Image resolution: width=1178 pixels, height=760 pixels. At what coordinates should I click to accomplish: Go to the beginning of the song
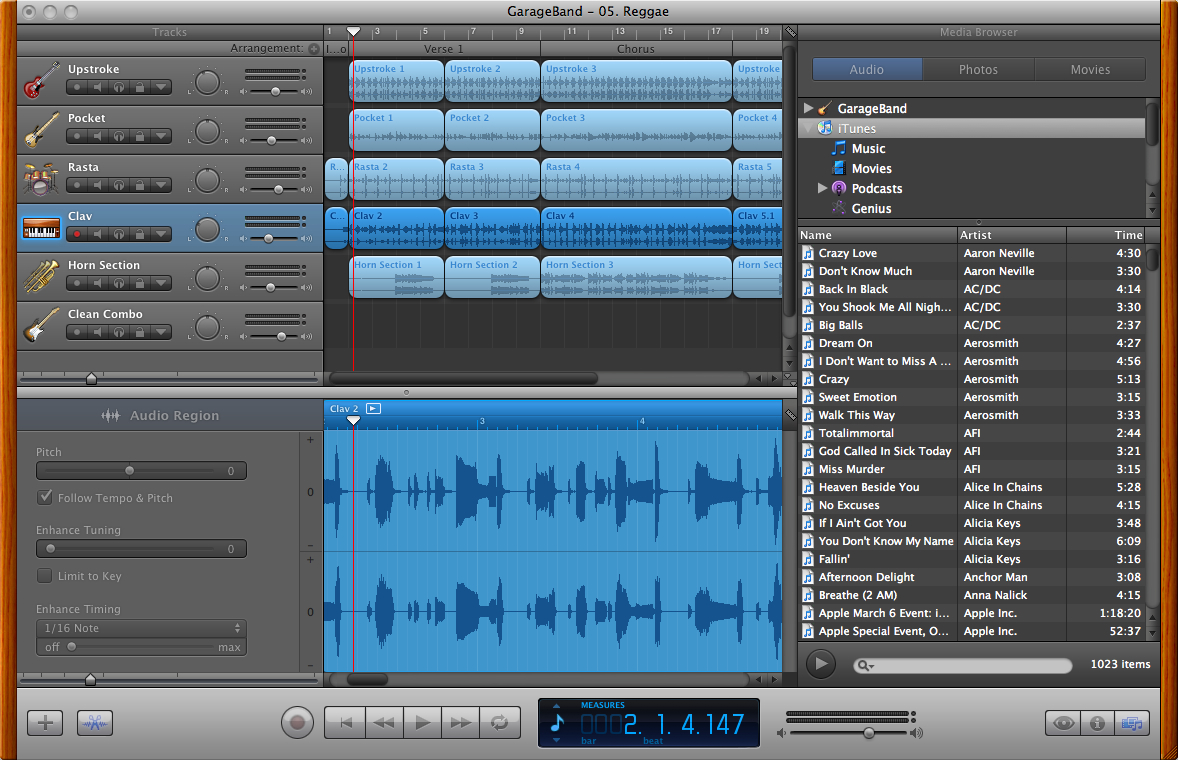coord(346,723)
